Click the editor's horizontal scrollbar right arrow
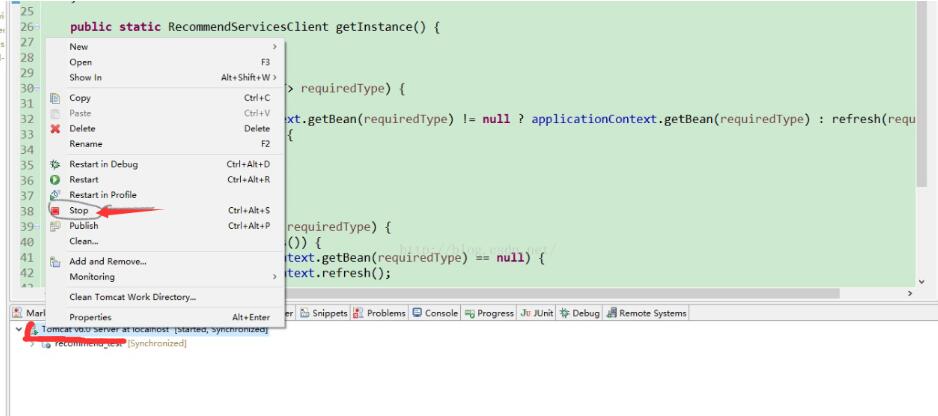The height and width of the screenshot is (416, 938). [x=909, y=294]
